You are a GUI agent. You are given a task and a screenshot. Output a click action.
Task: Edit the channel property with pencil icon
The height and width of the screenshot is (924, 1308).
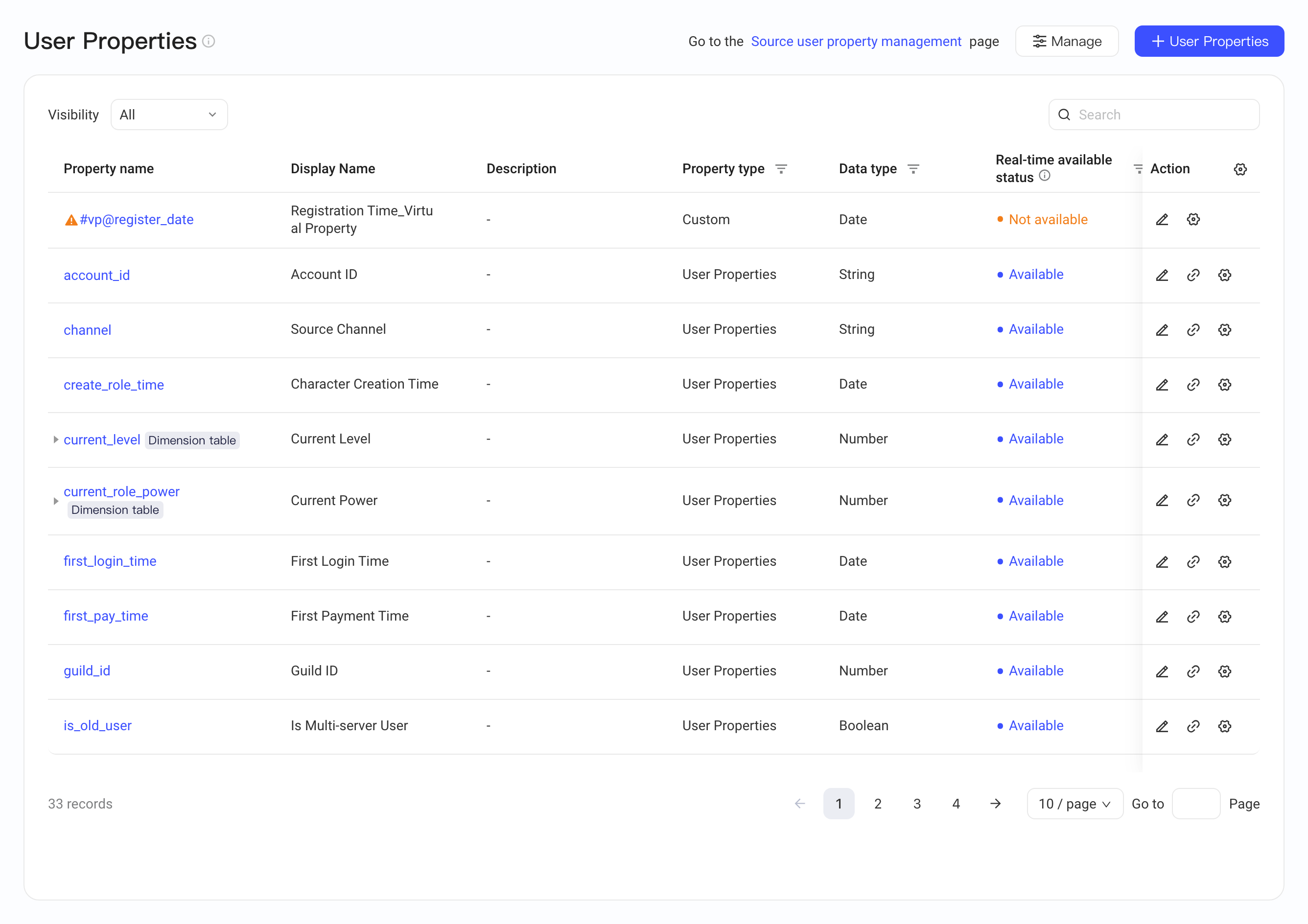tap(1162, 330)
